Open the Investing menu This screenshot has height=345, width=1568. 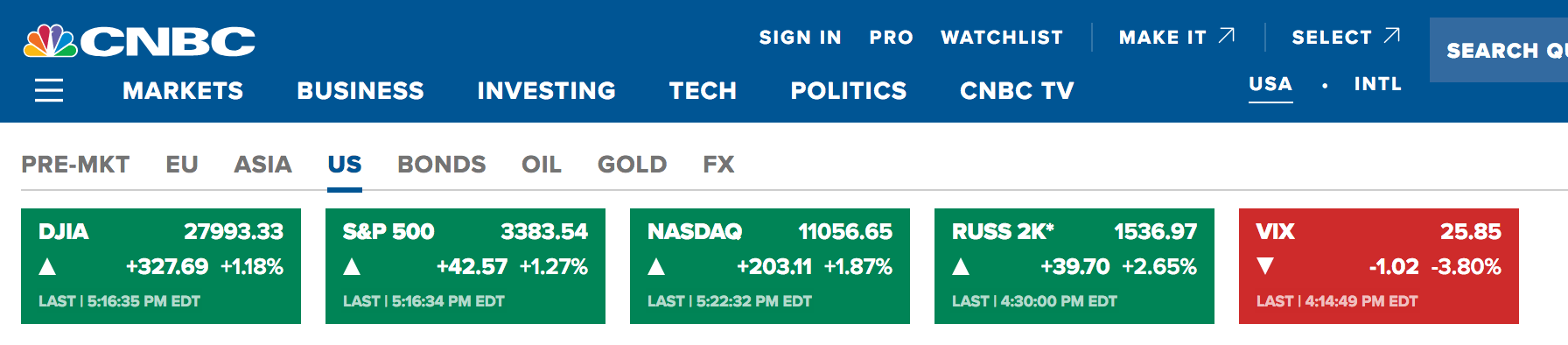[x=547, y=90]
